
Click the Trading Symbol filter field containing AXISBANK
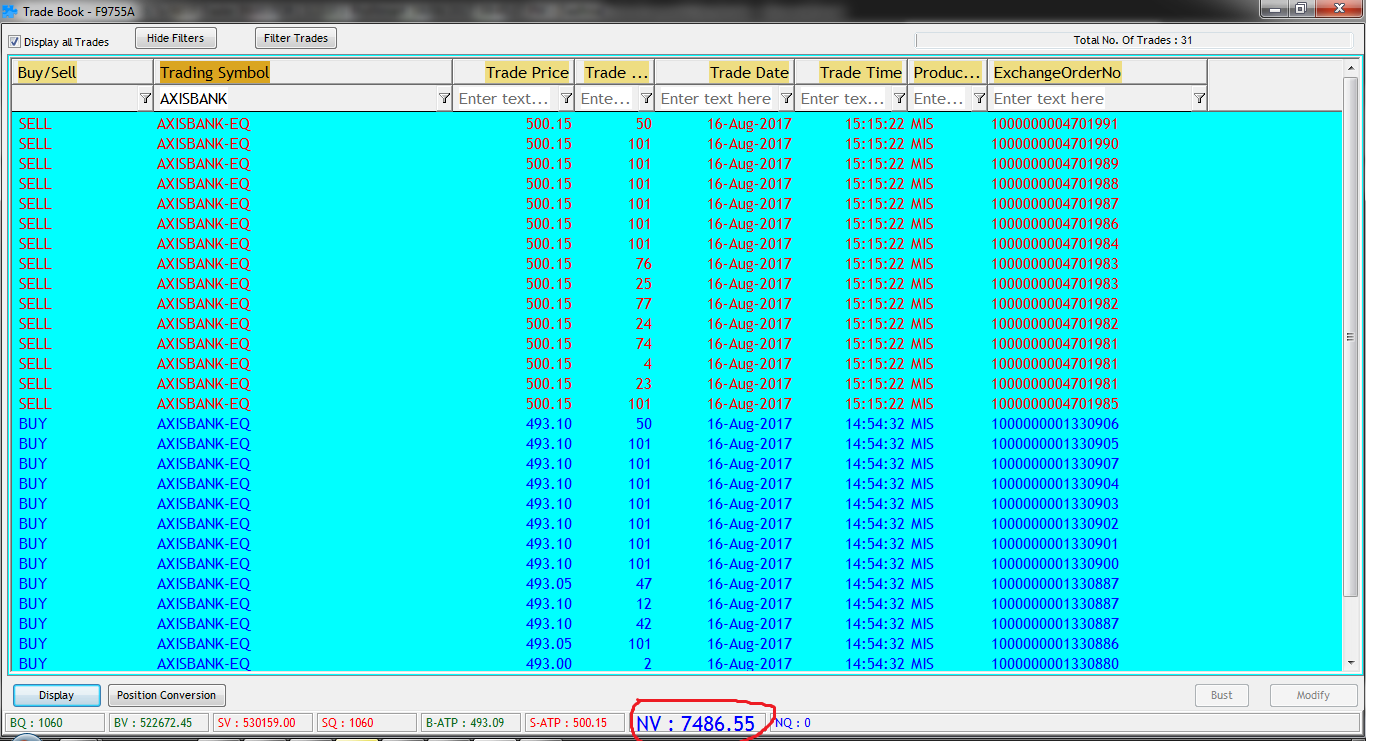click(x=296, y=99)
